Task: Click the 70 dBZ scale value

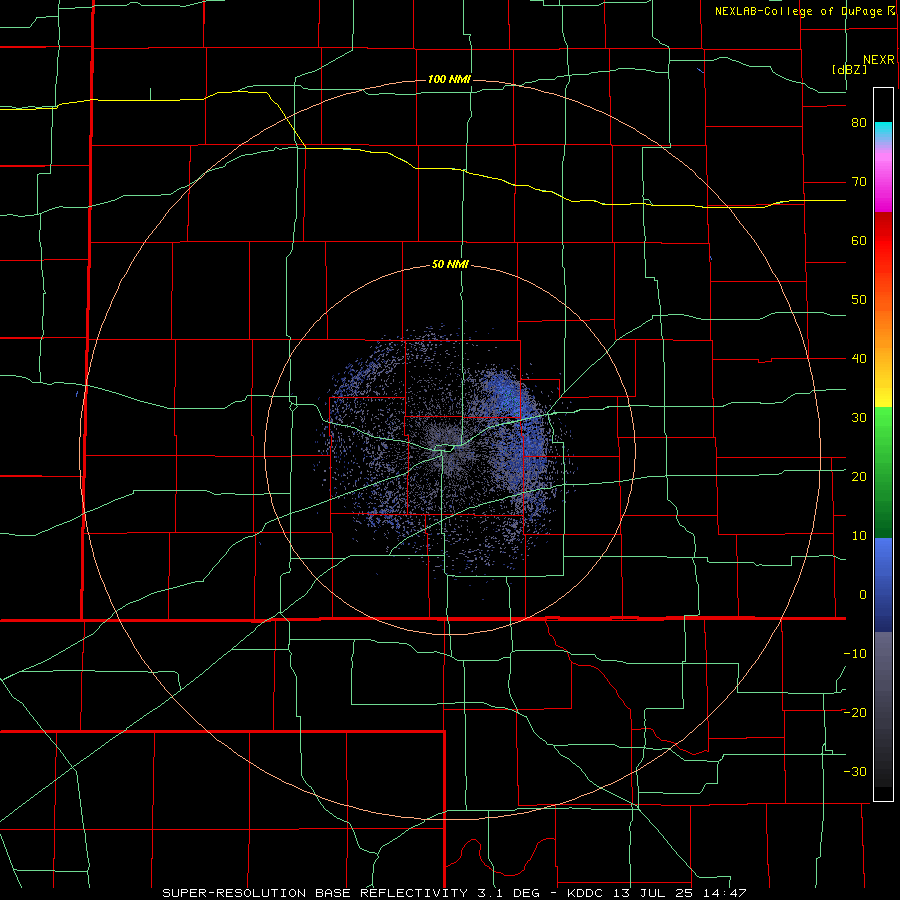Action: point(859,182)
